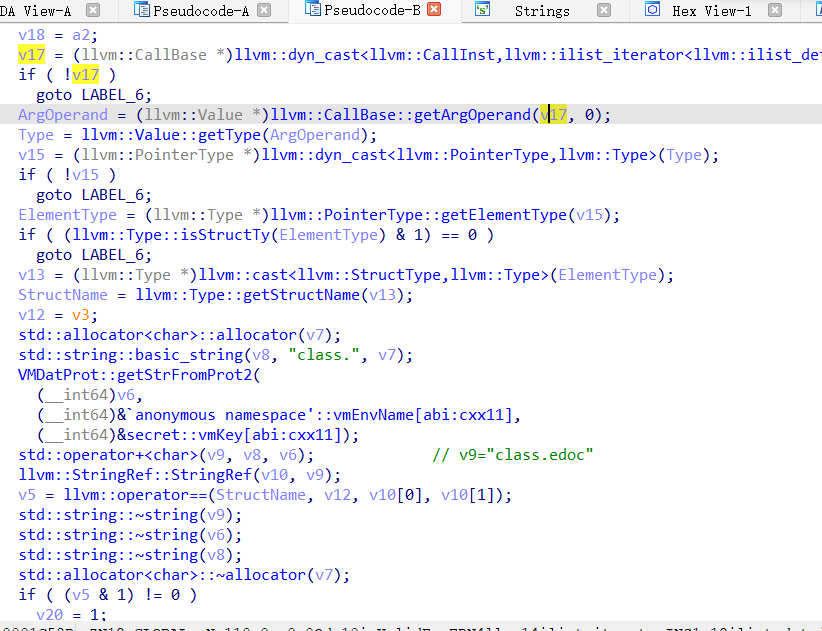
Task: Click the VMDatProt::getStrFromProt2 function name
Action: (x=135, y=375)
